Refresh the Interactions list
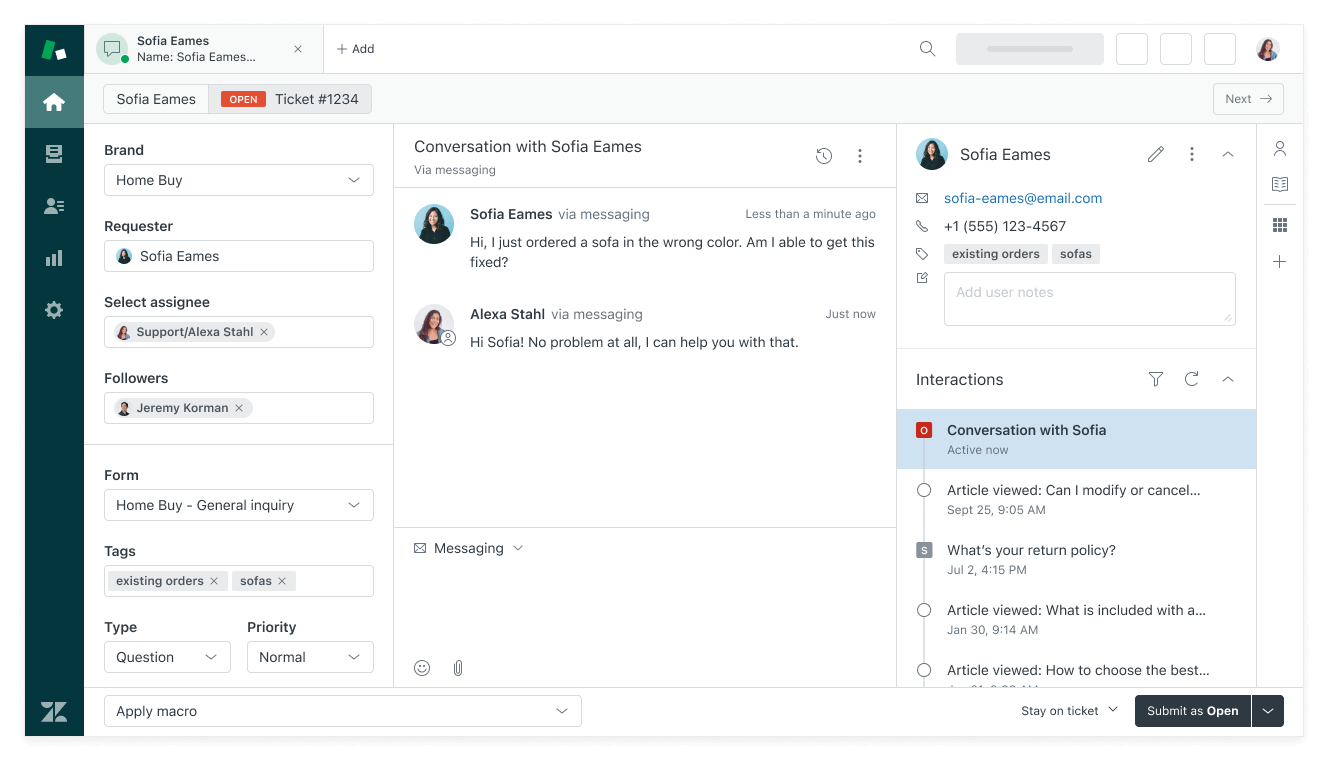 pyautogui.click(x=1190, y=379)
